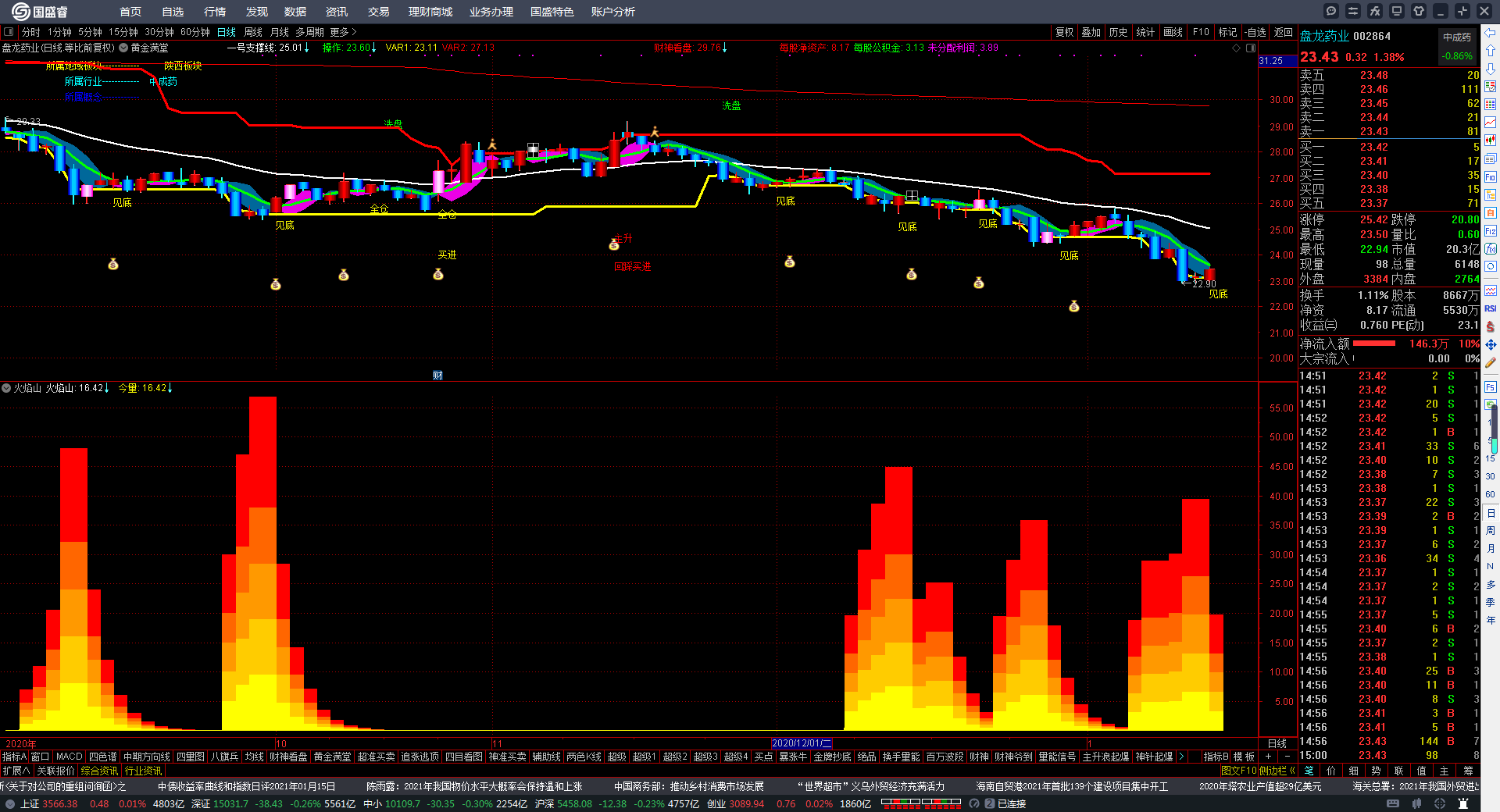This screenshot has height=812, width=1500.
Task: Click the left back arrow sidebar icon
Action: pyautogui.click(x=1491, y=33)
